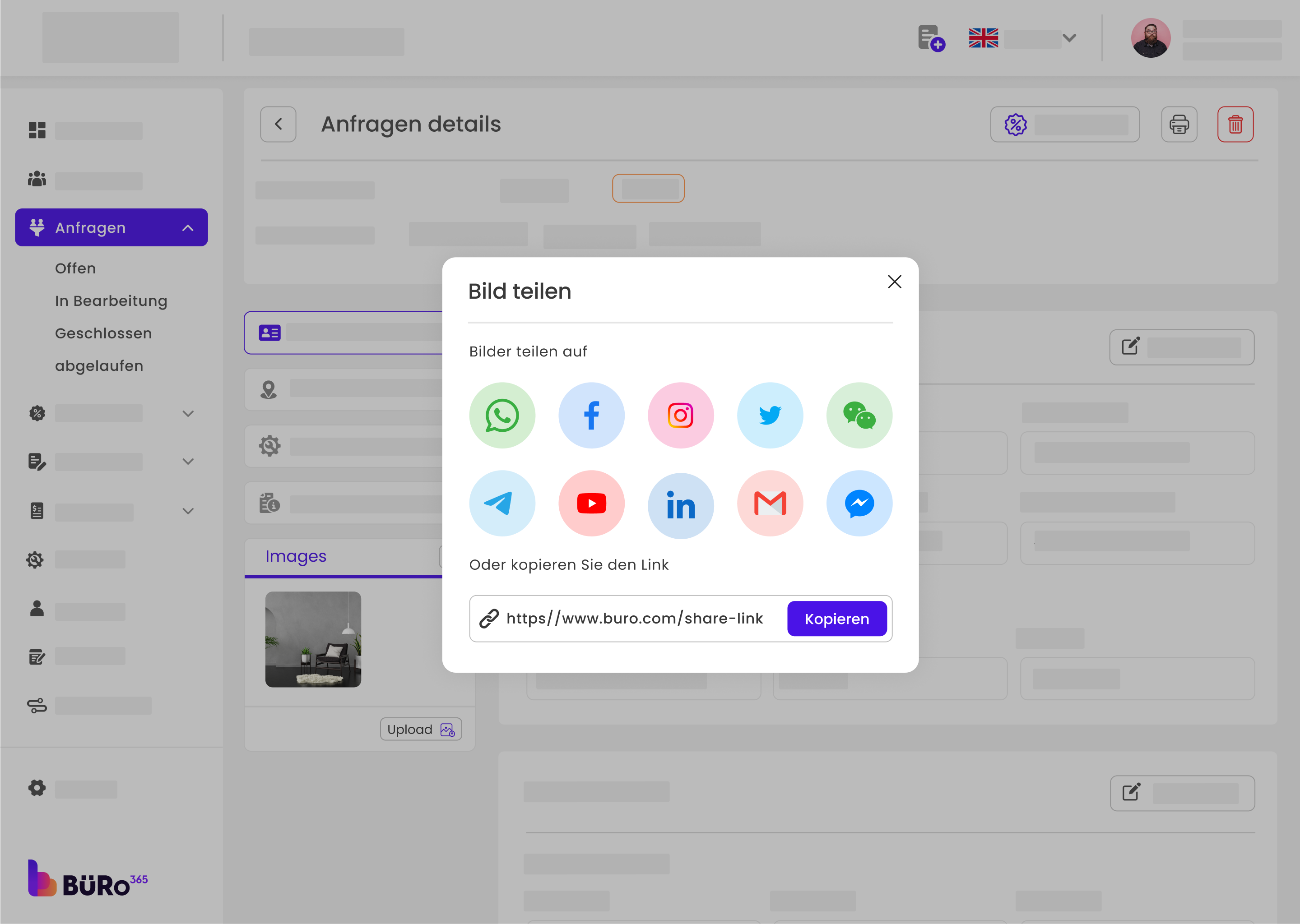Open In Bearbeitung submenu item
1300x924 pixels.
pos(111,301)
